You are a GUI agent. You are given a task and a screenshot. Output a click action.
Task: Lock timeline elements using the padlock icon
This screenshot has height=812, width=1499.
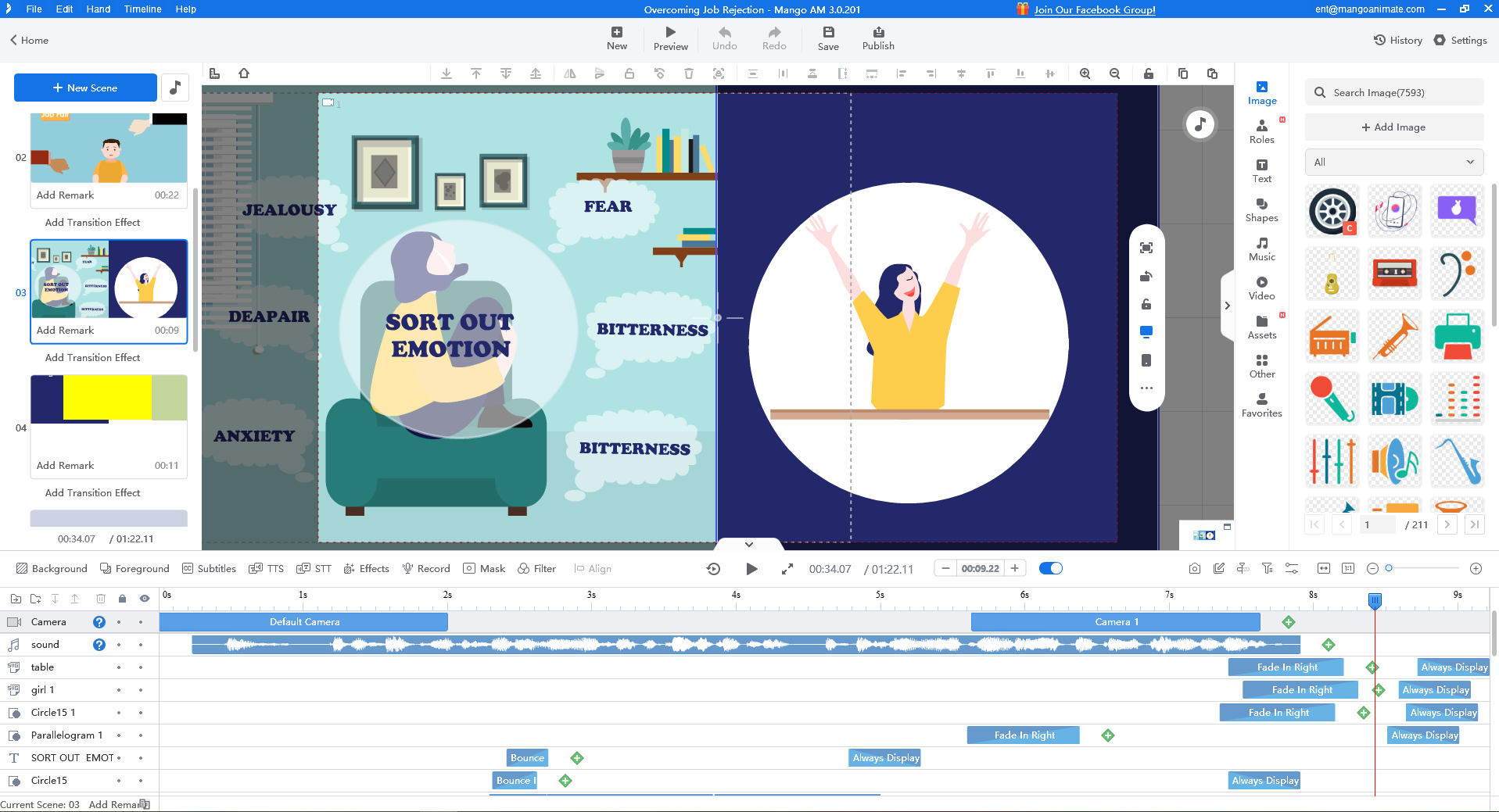click(122, 598)
